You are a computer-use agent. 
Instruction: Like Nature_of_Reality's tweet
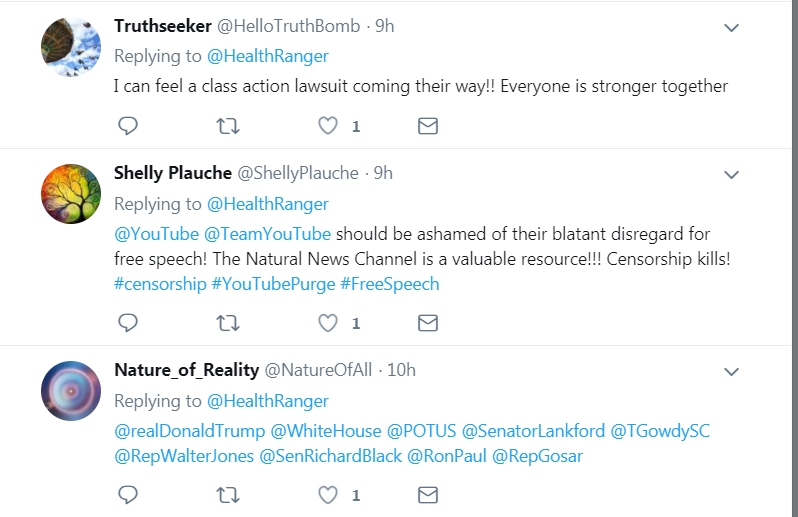(x=328, y=495)
